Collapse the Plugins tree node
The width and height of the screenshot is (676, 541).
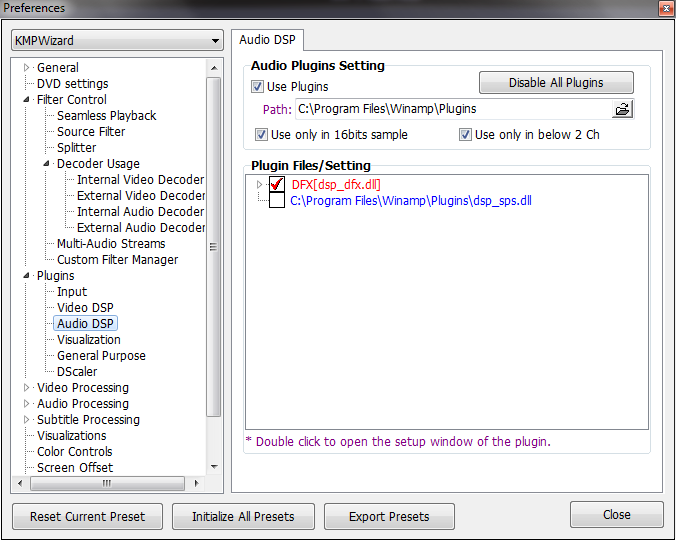click(26, 275)
